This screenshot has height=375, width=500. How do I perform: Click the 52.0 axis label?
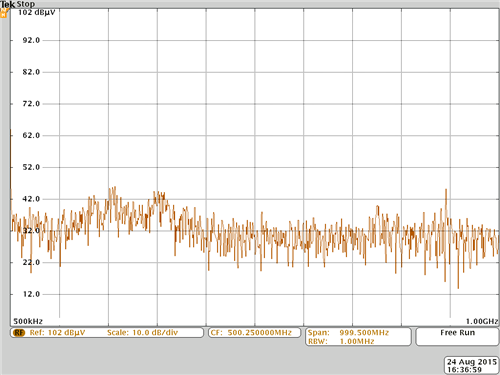coord(31,167)
